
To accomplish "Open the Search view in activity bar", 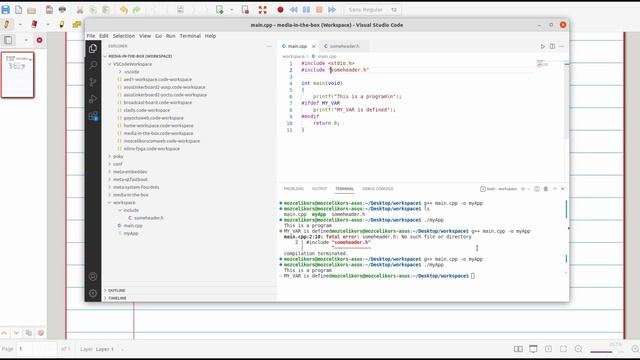I will [93, 65].
